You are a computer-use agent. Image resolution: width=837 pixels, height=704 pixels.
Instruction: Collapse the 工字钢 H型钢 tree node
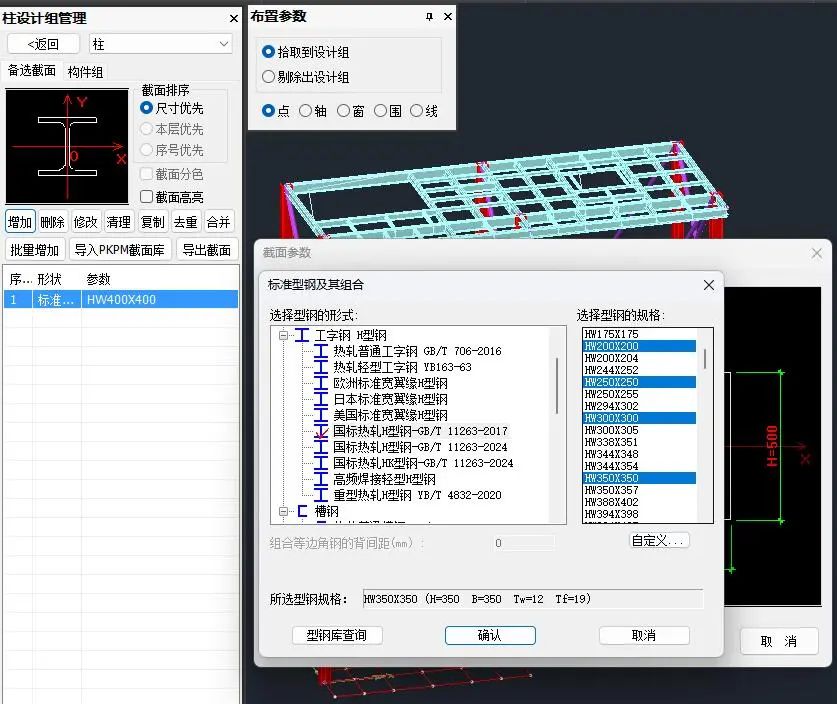click(x=283, y=335)
